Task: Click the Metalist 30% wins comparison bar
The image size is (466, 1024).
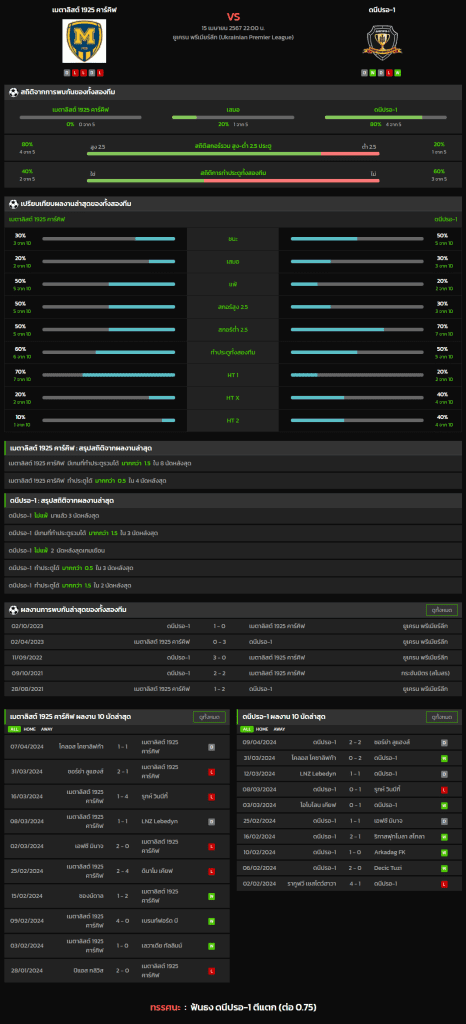Action: pyautogui.click(x=109, y=239)
